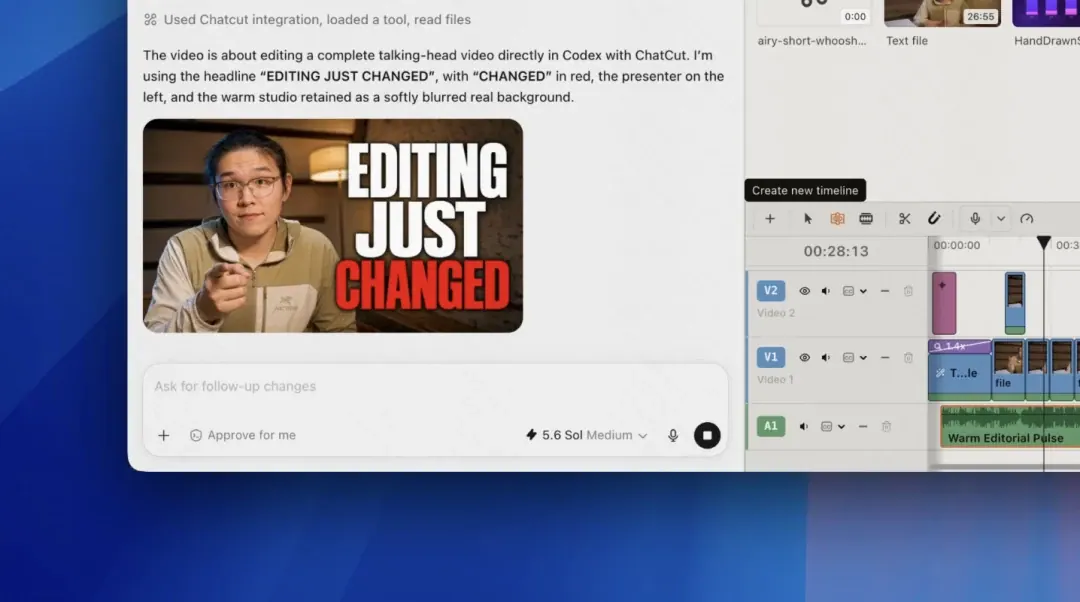Click the 1.4x speed bar on V1
This screenshot has height=602, width=1080.
[x=959, y=346]
